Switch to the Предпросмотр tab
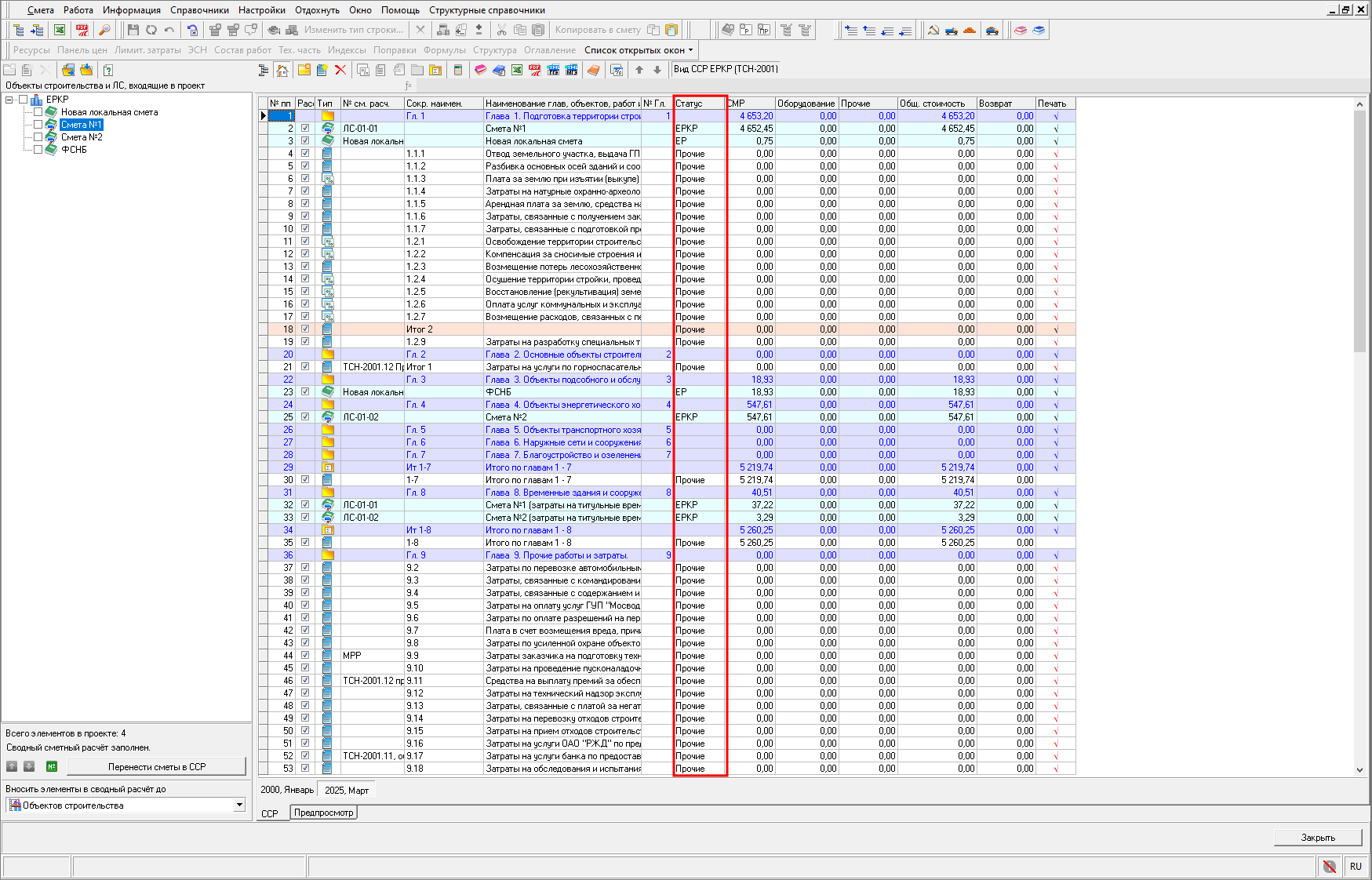Viewport: 1372px width, 880px height. (x=323, y=813)
